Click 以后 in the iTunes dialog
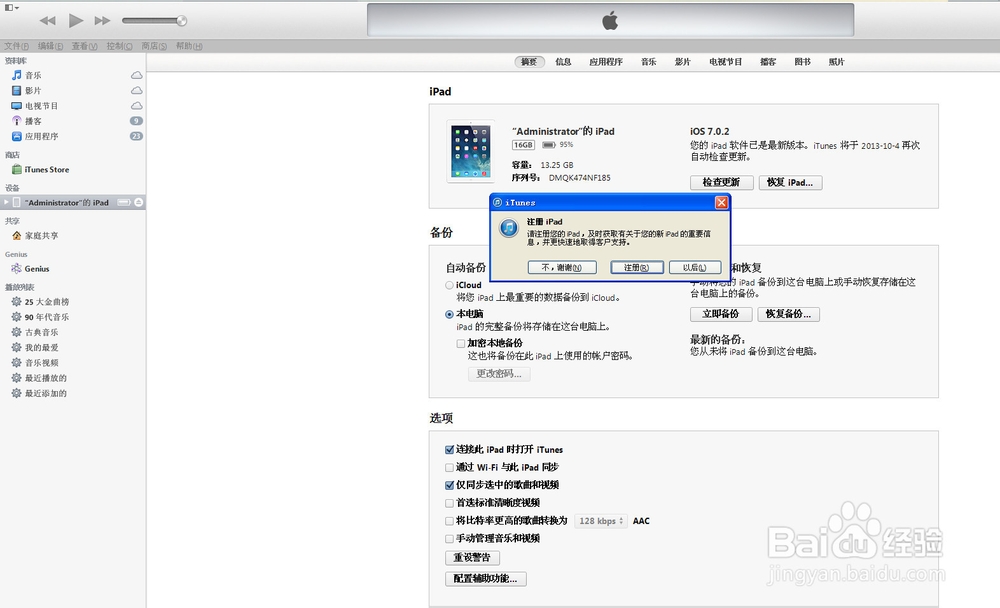This screenshot has height=608, width=1000. coord(695,267)
